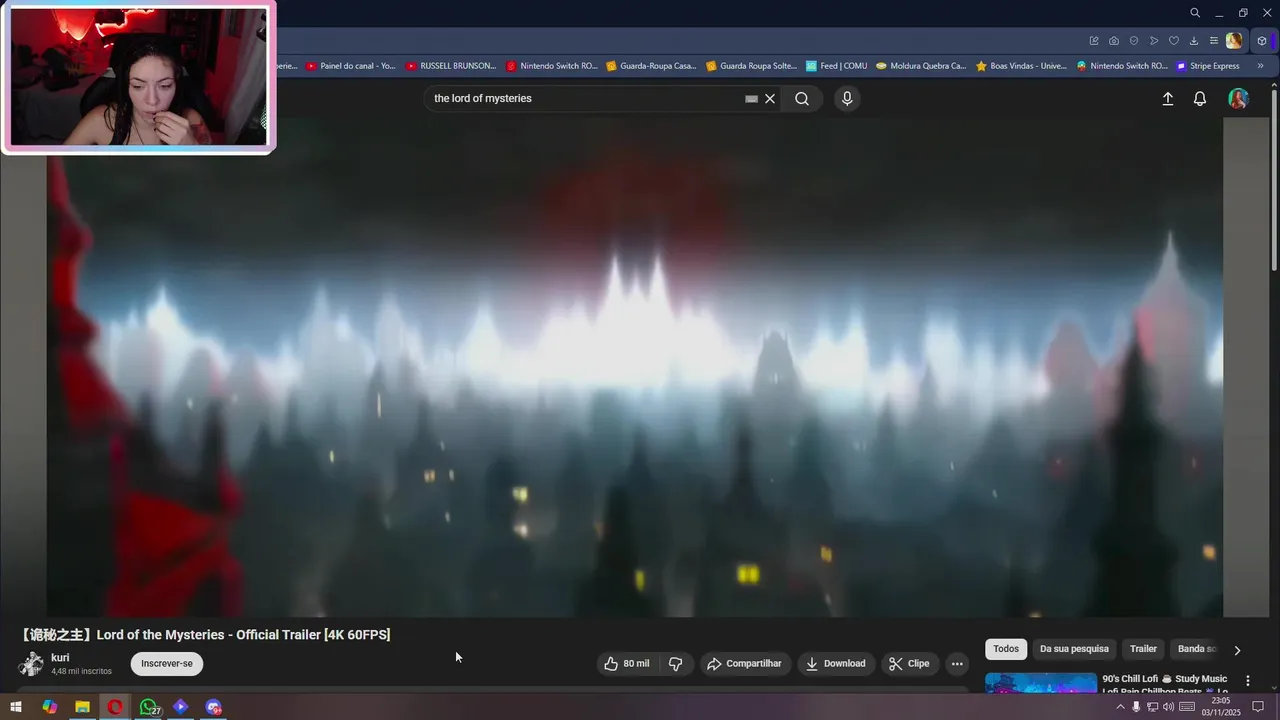Open Discord from the taskbar
Screen dimensions: 1280x720
[213, 707]
